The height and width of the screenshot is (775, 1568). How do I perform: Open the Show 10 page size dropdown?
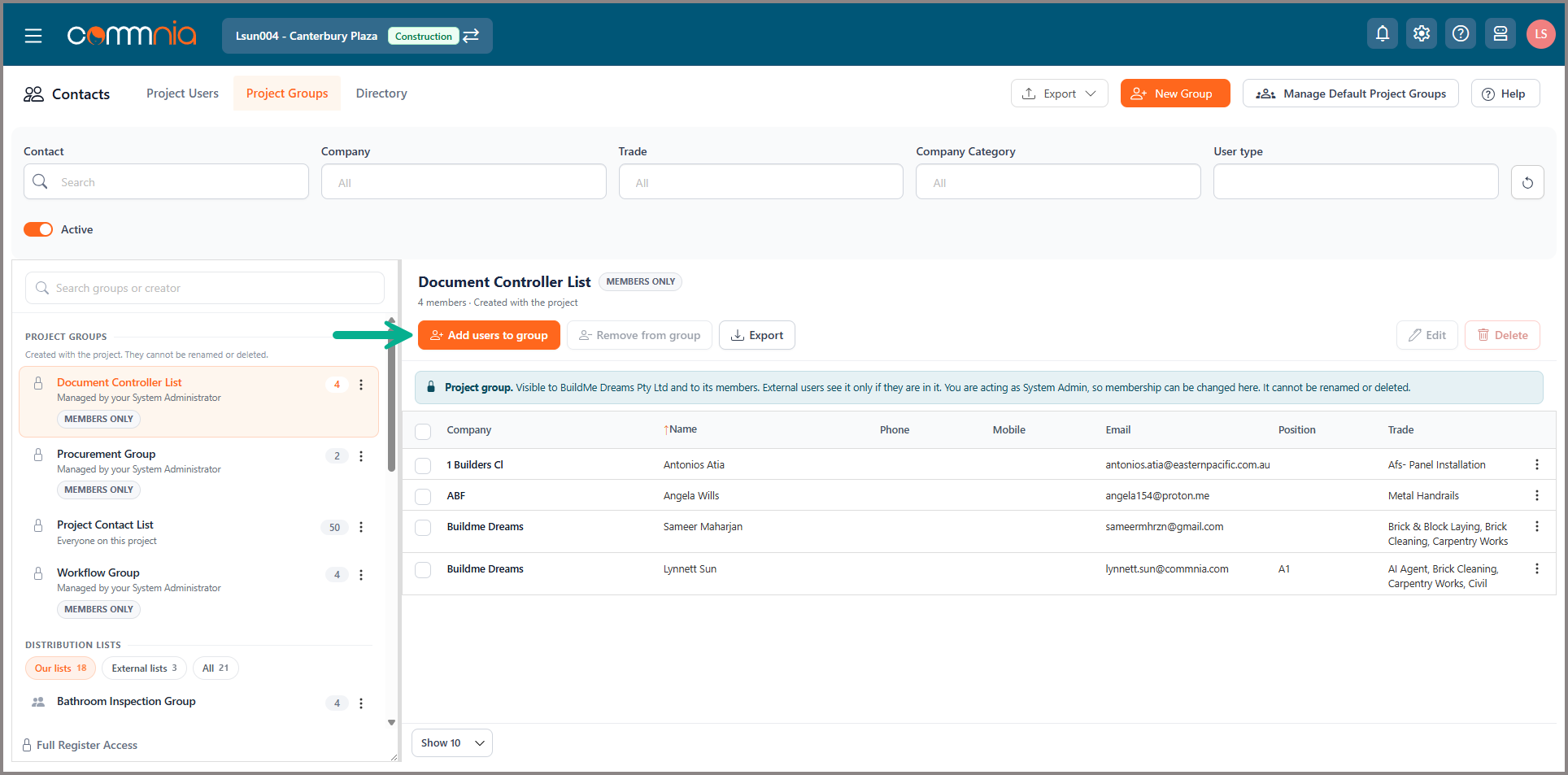click(452, 742)
